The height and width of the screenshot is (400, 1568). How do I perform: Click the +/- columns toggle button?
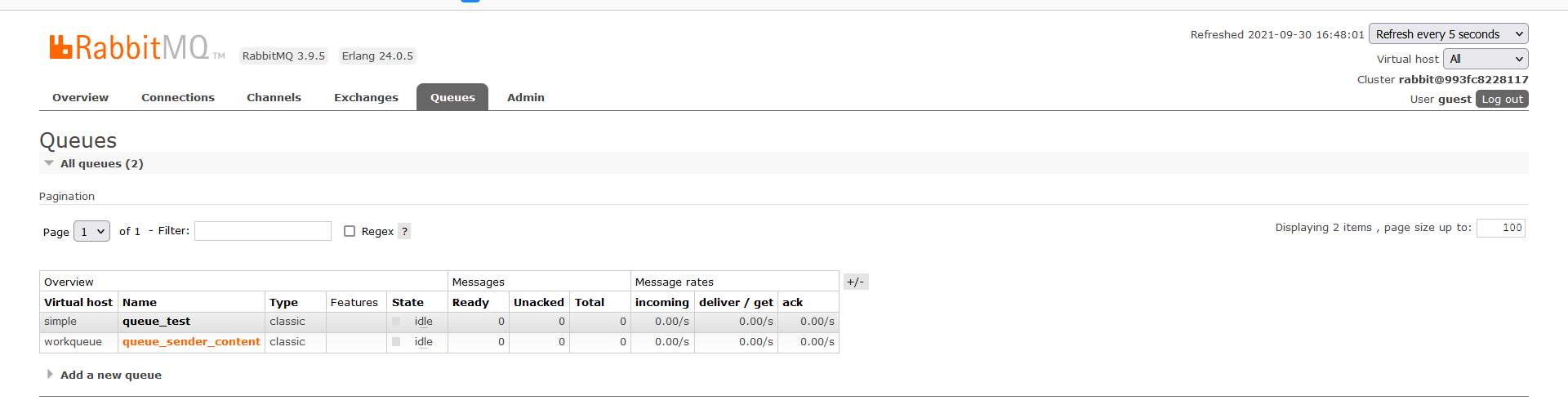tap(855, 282)
